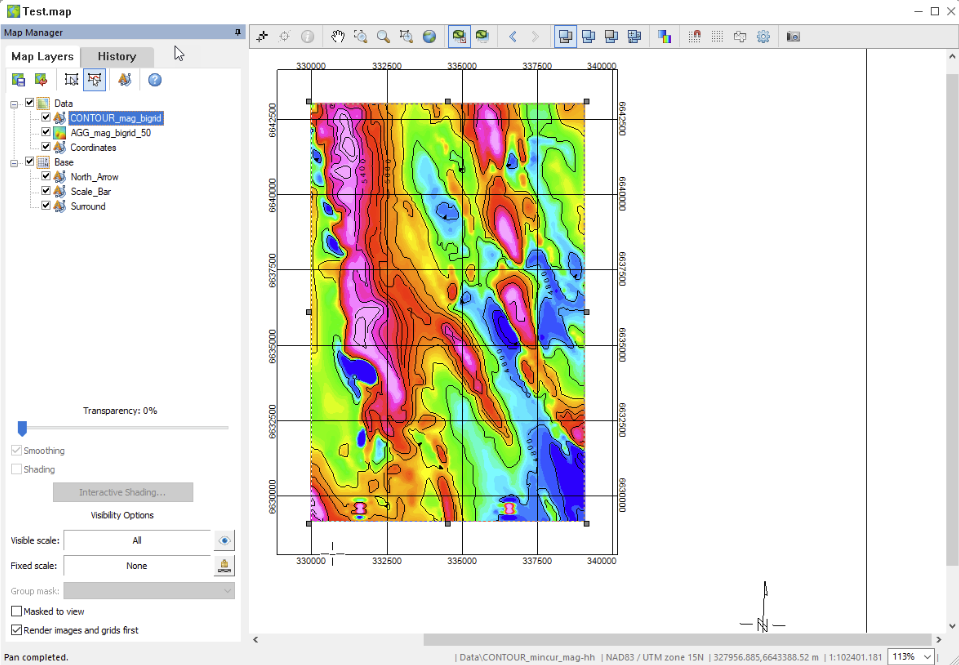Click the camera snapshot icon

(x=793, y=37)
